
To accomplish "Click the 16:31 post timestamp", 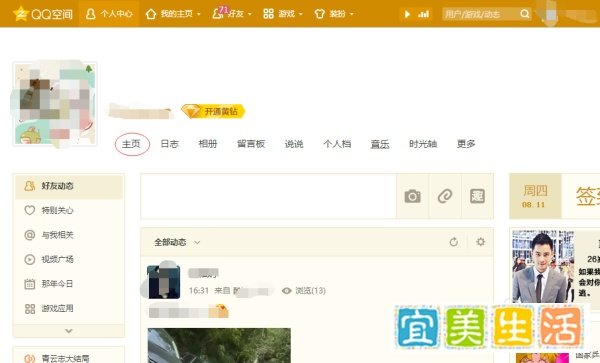I will tap(199, 291).
